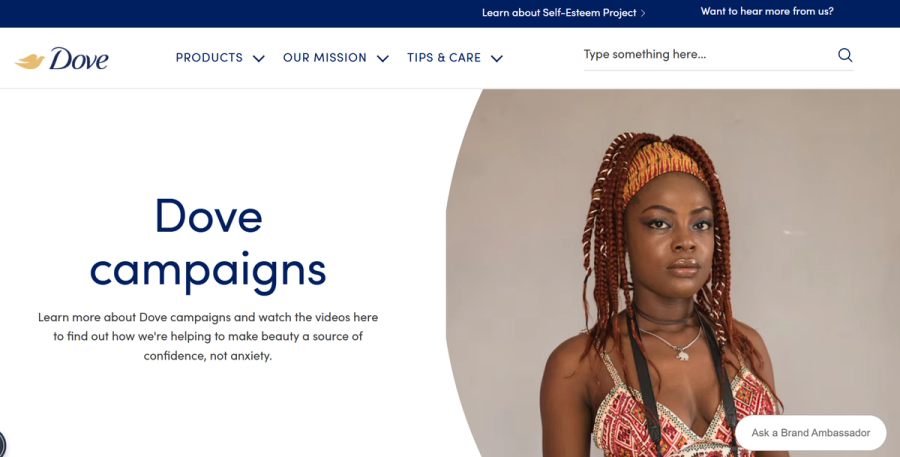Screen dimensions: 900x457
Task: Click Want to hear more from us
Action: click(767, 11)
